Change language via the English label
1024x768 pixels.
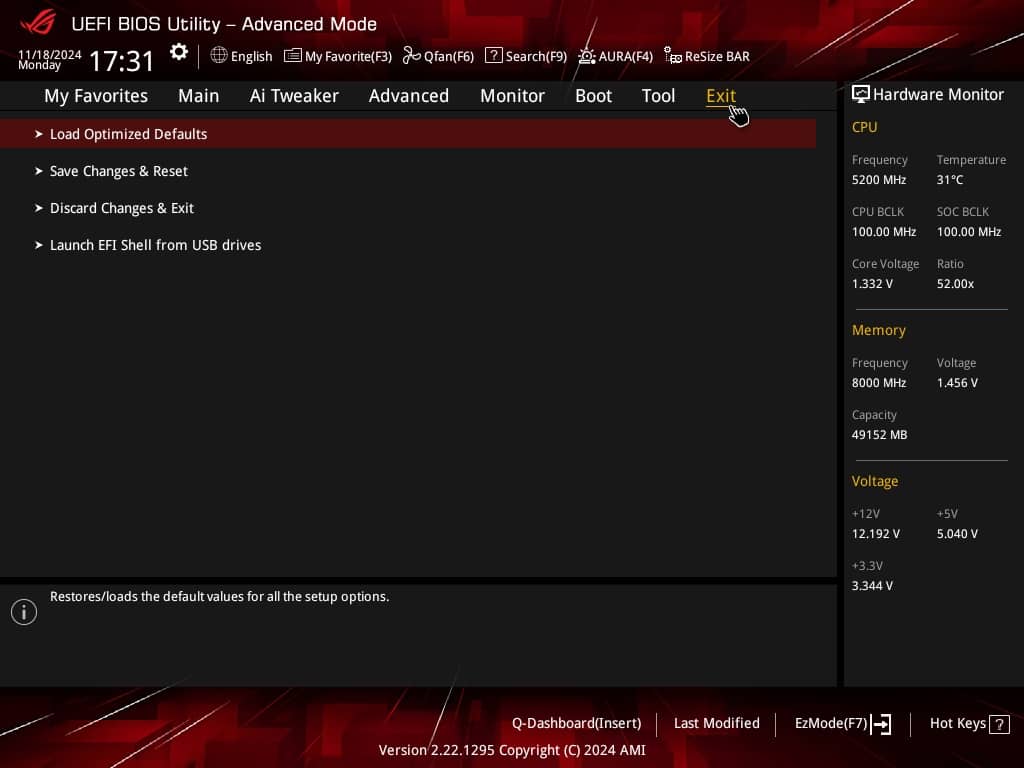[251, 57]
